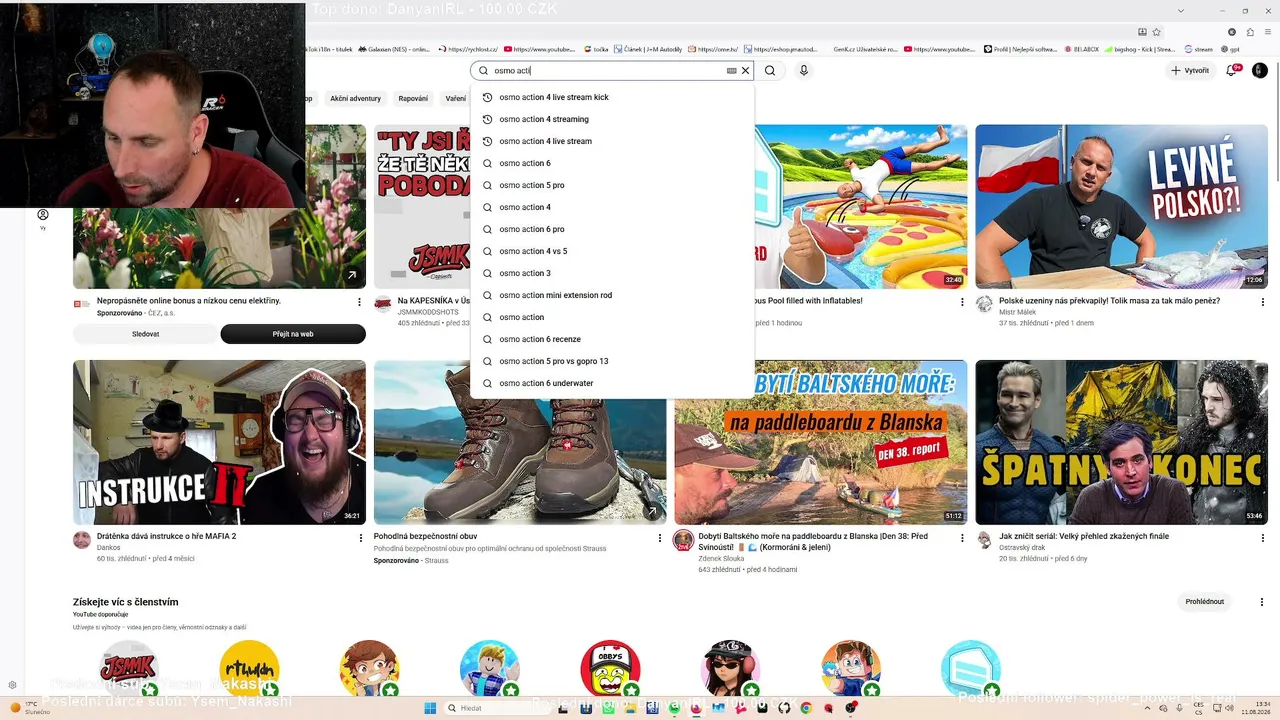Image resolution: width=1280 pixels, height=720 pixels.
Task: Open the paddleboard Blanska video thumbnail
Action: pyautogui.click(x=820, y=442)
